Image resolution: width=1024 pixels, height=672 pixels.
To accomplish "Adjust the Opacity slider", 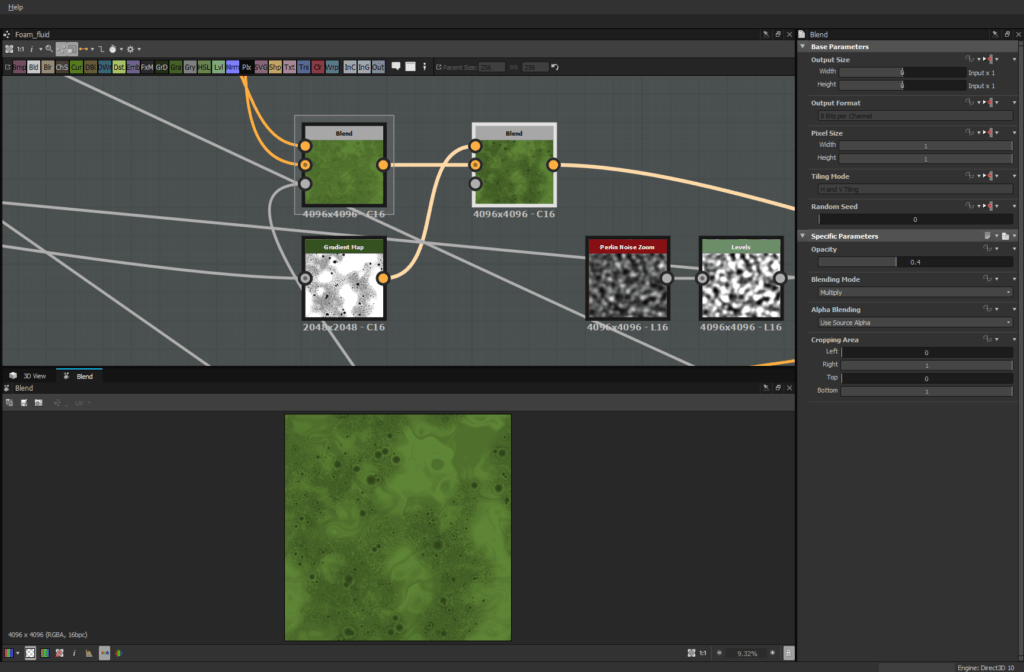I will click(914, 262).
